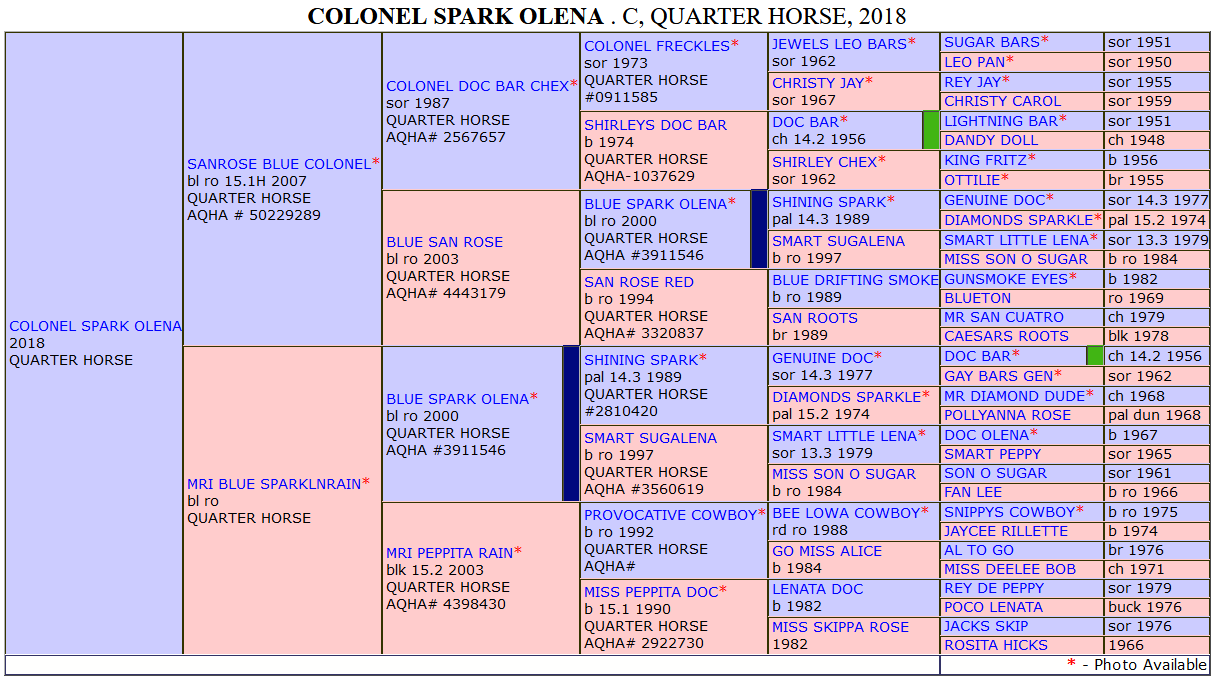Open the MISS PEPPITA DOC link
1222x678 pixels.
click(651, 592)
